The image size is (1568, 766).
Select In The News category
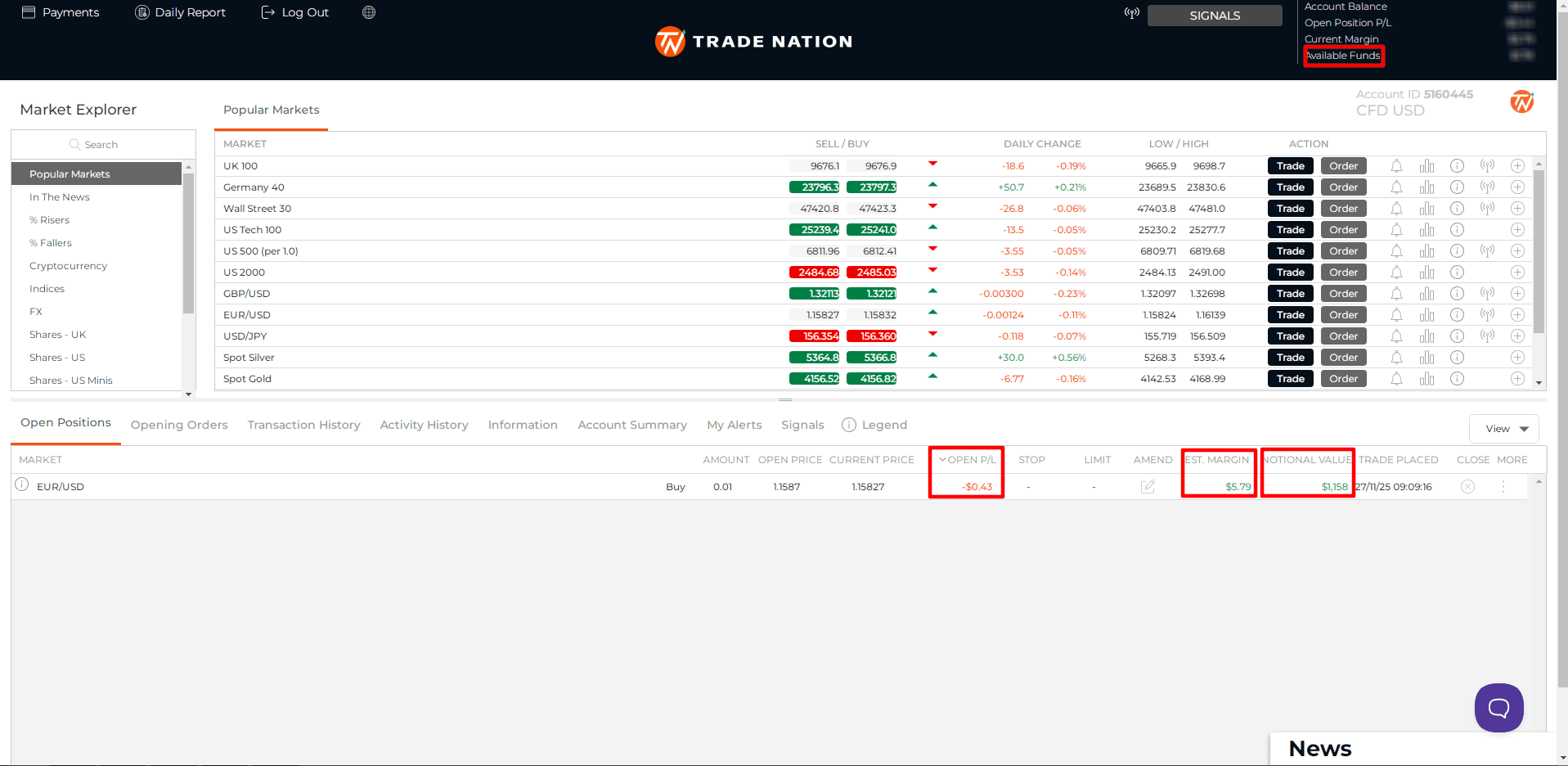click(60, 197)
